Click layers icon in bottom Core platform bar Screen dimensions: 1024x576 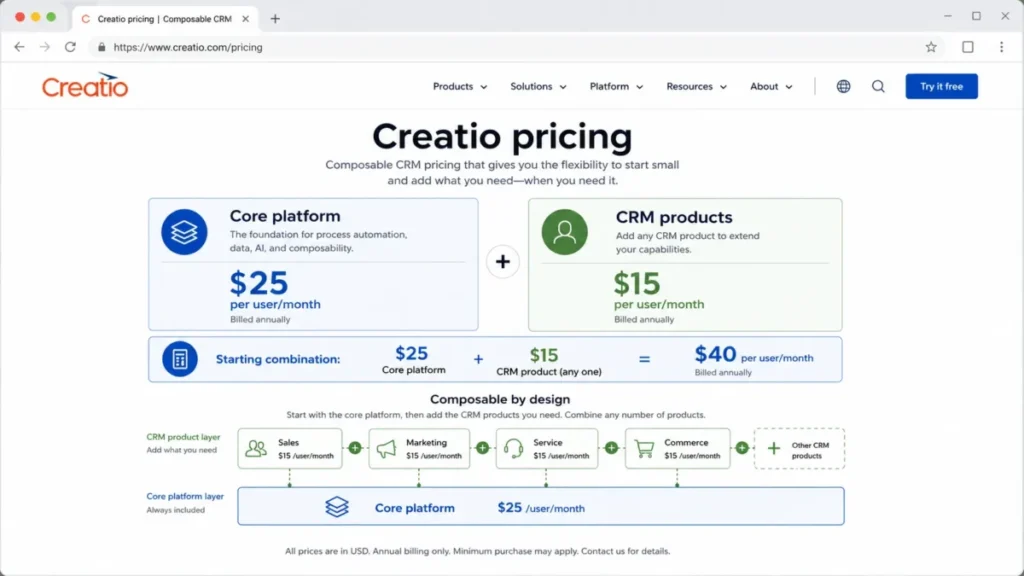(337, 507)
